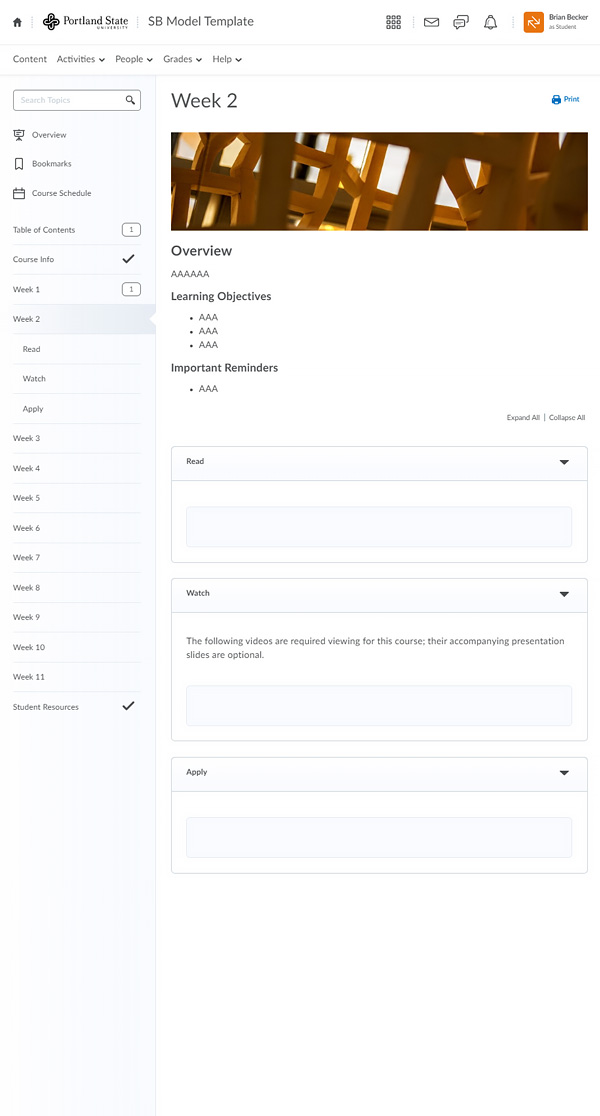Select Week 9 in sidebar
The height and width of the screenshot is (1116, 600).
coord(77,617)
